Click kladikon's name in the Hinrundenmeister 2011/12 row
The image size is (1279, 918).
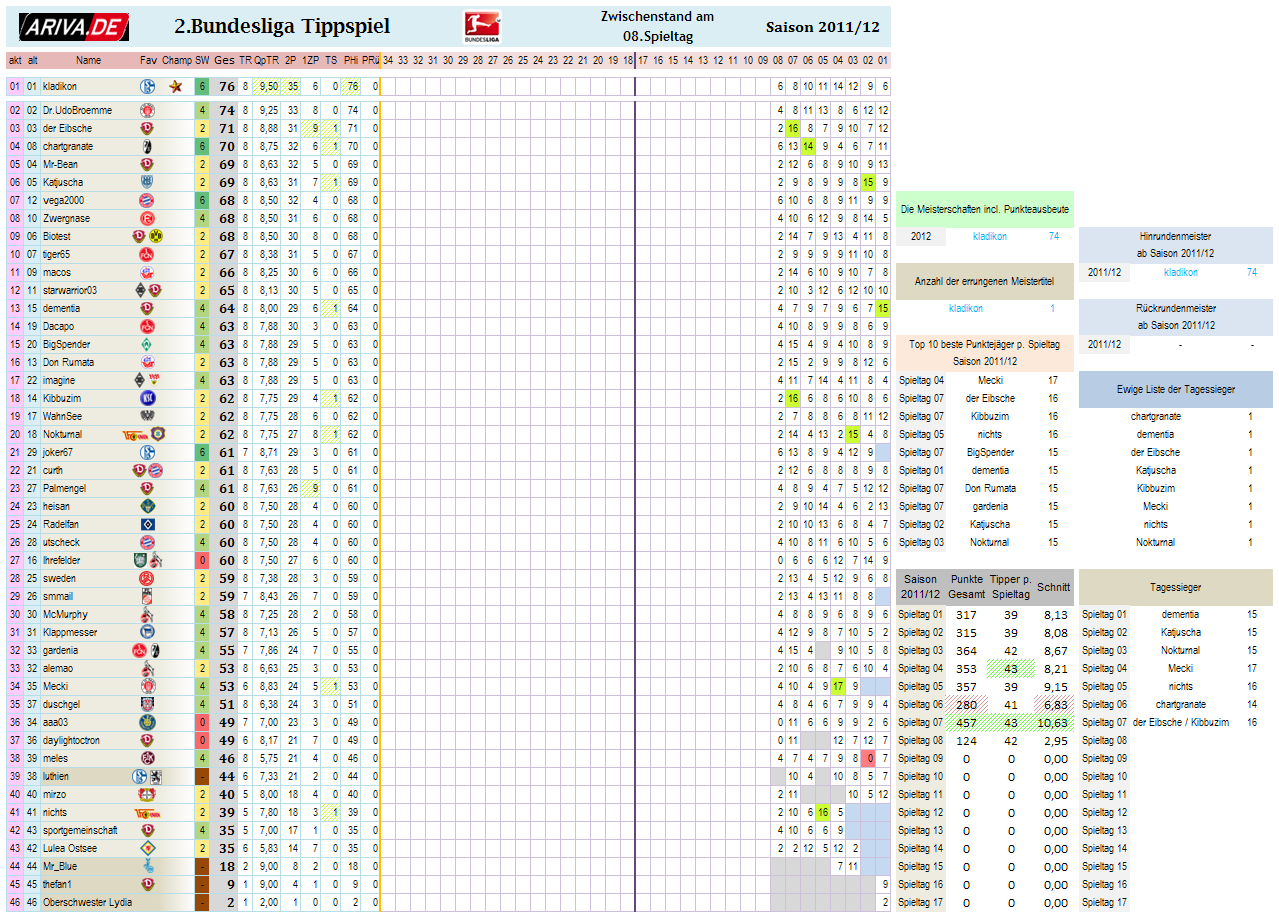pyautogui.click(x=1181, y=273)
